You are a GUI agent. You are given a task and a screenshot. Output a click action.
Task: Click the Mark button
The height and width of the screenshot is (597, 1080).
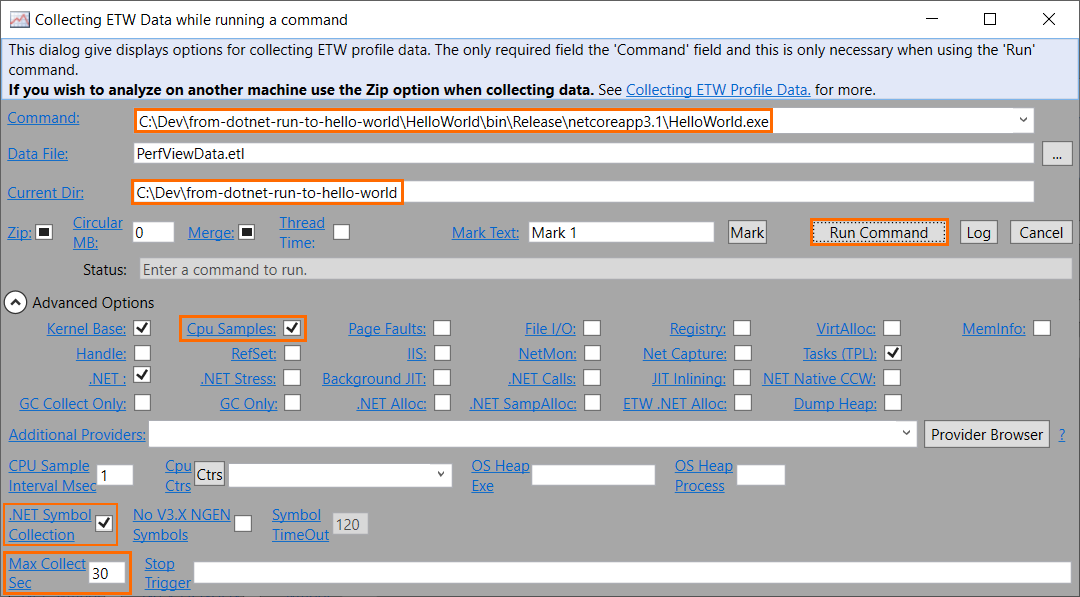[747, 232]
